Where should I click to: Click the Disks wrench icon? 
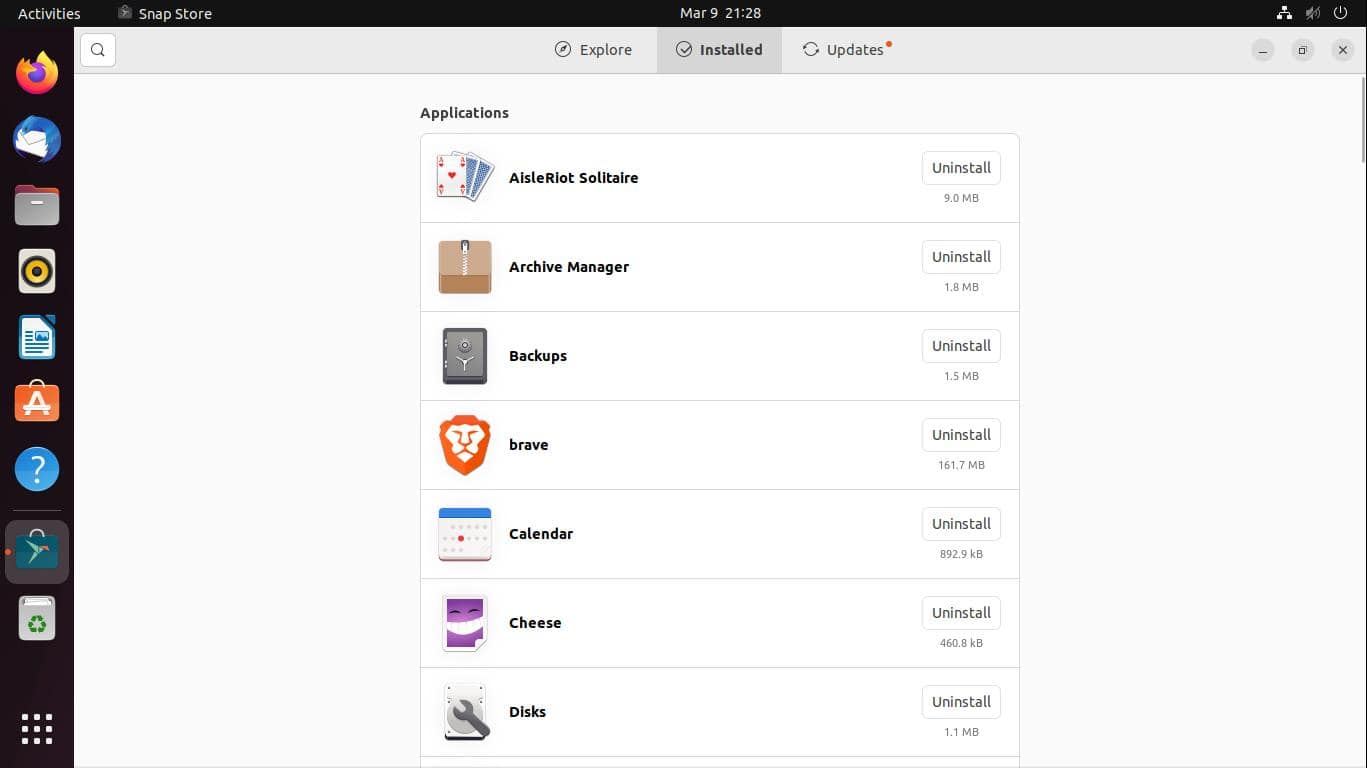(464, 711)
